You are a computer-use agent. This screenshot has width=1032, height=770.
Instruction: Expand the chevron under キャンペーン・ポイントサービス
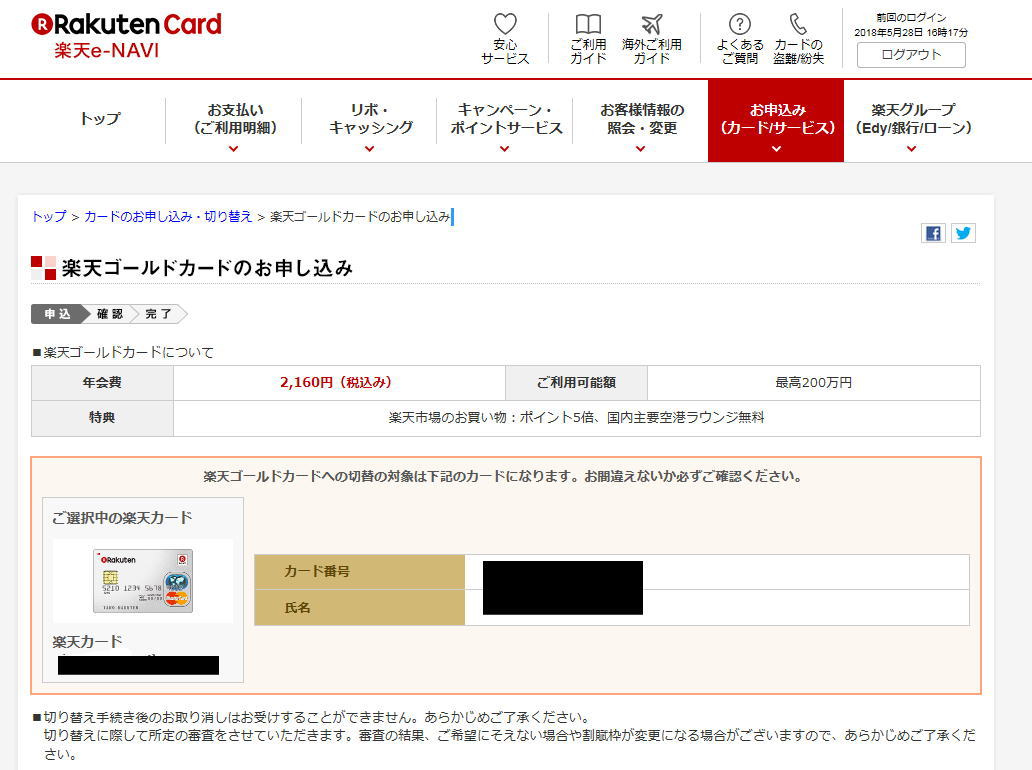(x=505, y=149)
